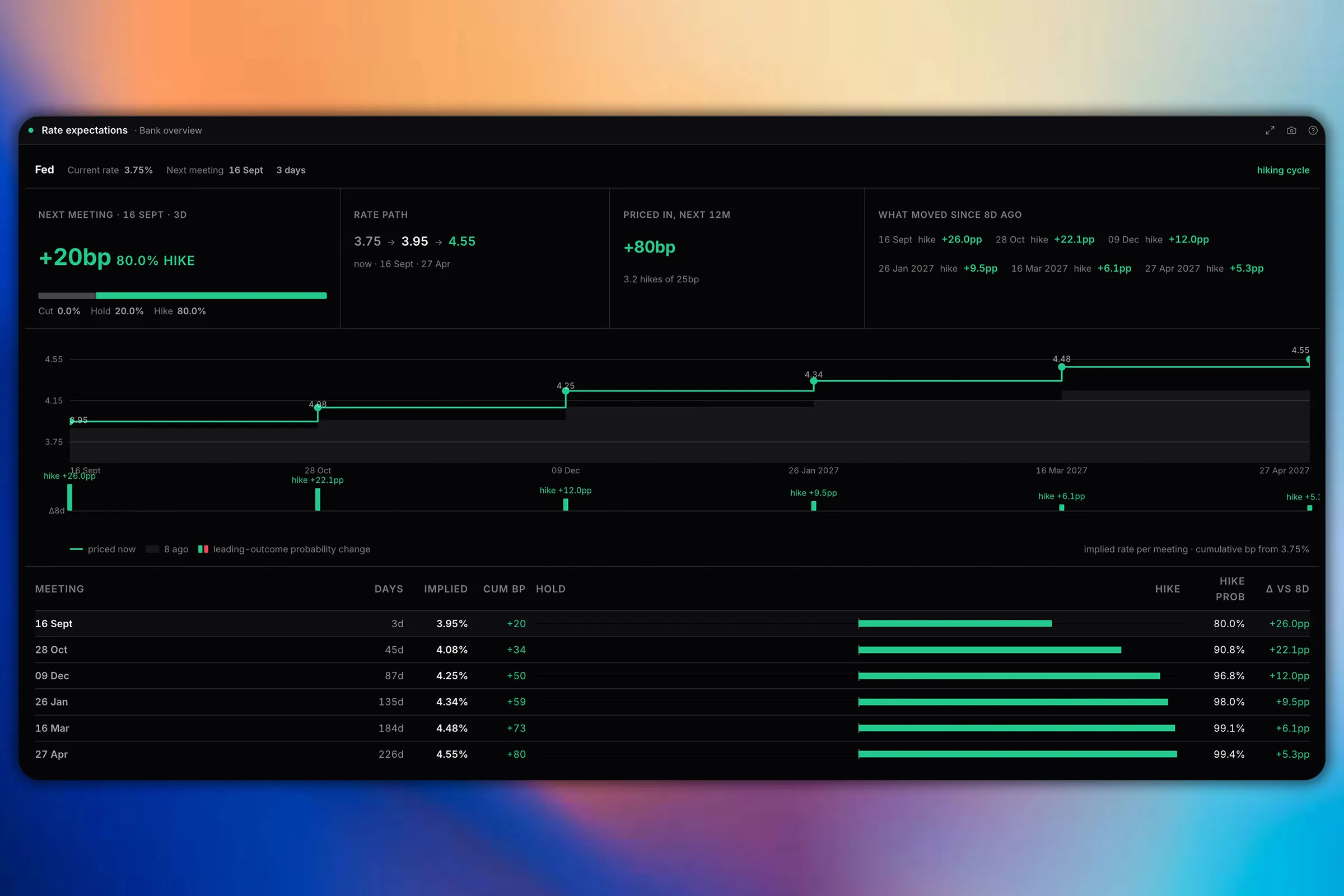Click the 4.25 chart point at 09 Dec
Screen dimensions: 1344x896
[x=566, y=391]
